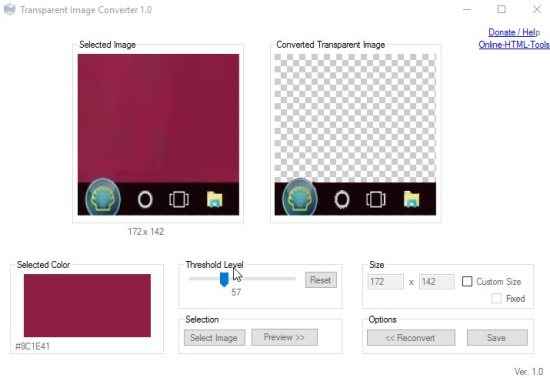Click the << Reconvert button
The height and width of the screenshot is (378, 550).
(411, 338)
